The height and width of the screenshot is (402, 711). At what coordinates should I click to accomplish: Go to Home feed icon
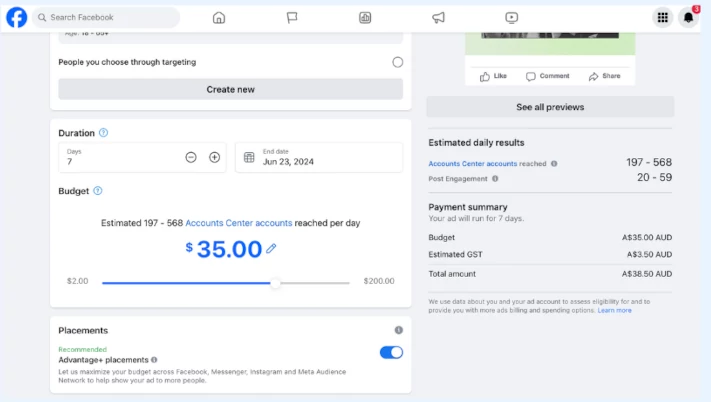click(219, 18)
